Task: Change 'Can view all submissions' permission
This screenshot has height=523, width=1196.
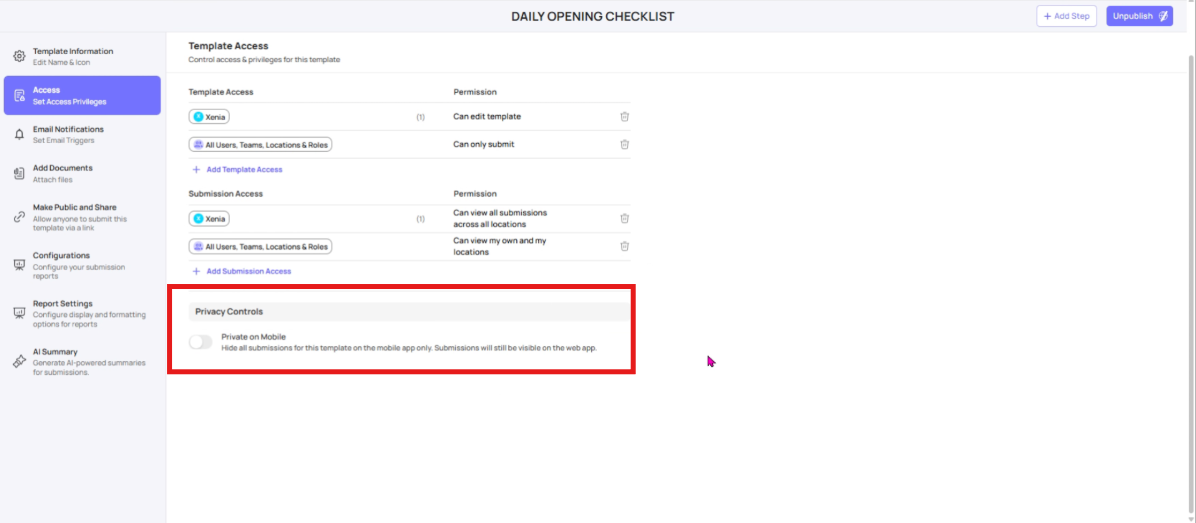Action: [x=500, y=218]
